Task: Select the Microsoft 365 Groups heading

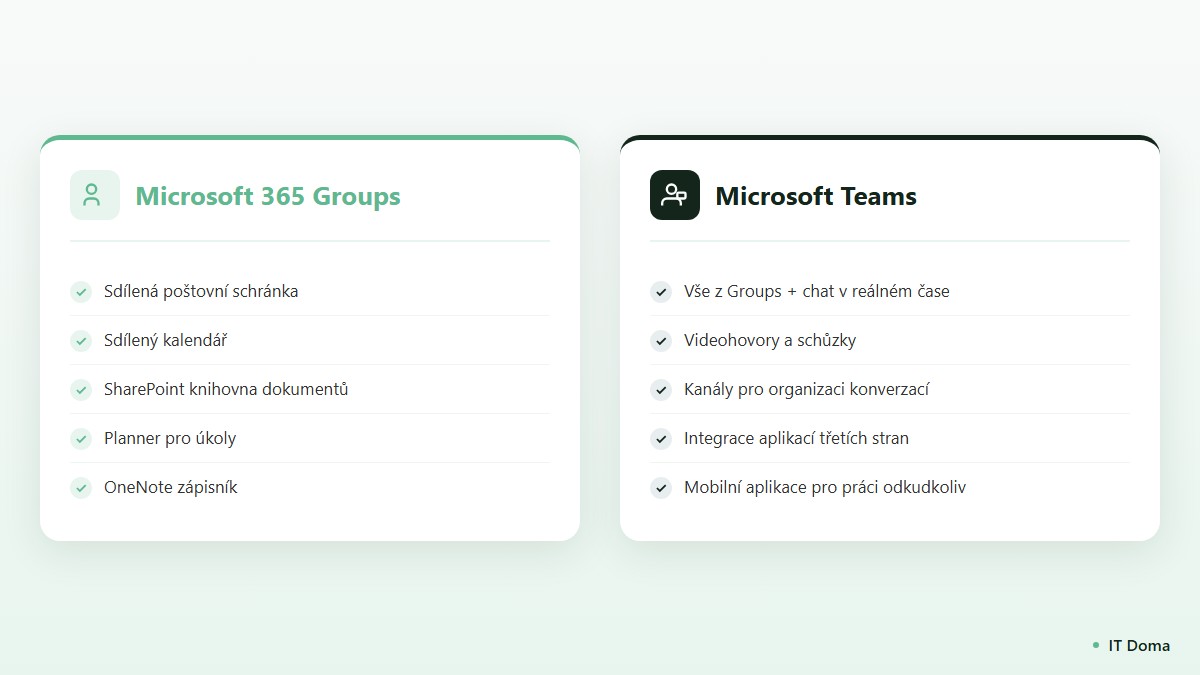Action: pyautogui.click(x=268, y=196)
